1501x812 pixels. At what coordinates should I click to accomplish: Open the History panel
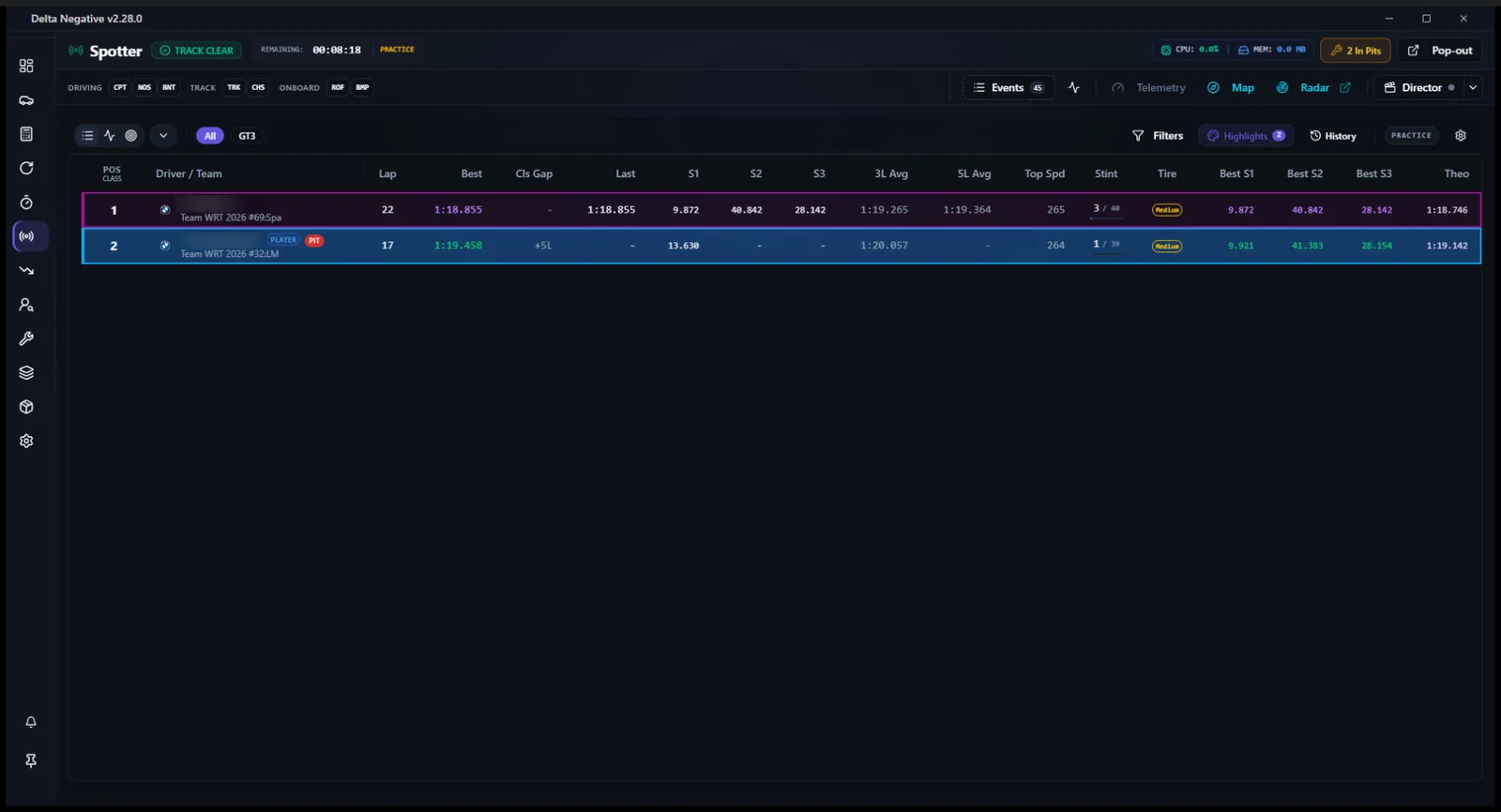tap(1333, 136)
